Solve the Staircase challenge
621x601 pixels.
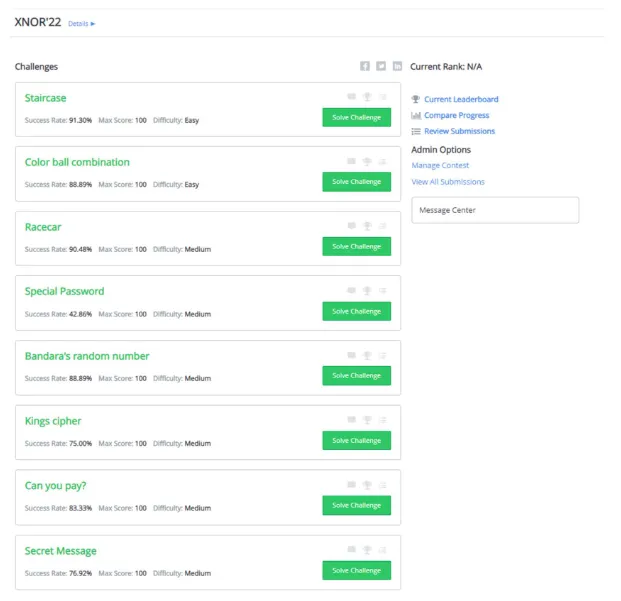356,117
